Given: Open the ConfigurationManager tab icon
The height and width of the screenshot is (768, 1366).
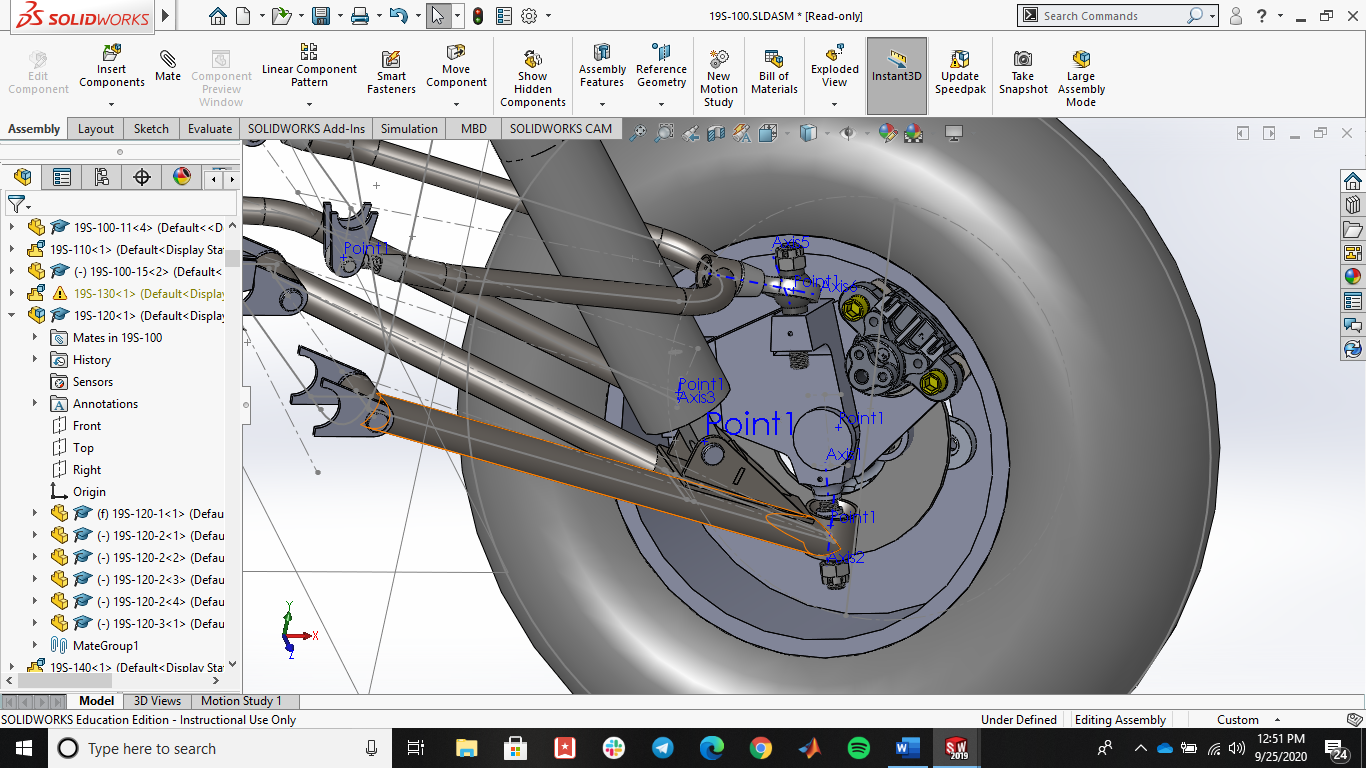Looking at the screenshot, I should point(102,177).
